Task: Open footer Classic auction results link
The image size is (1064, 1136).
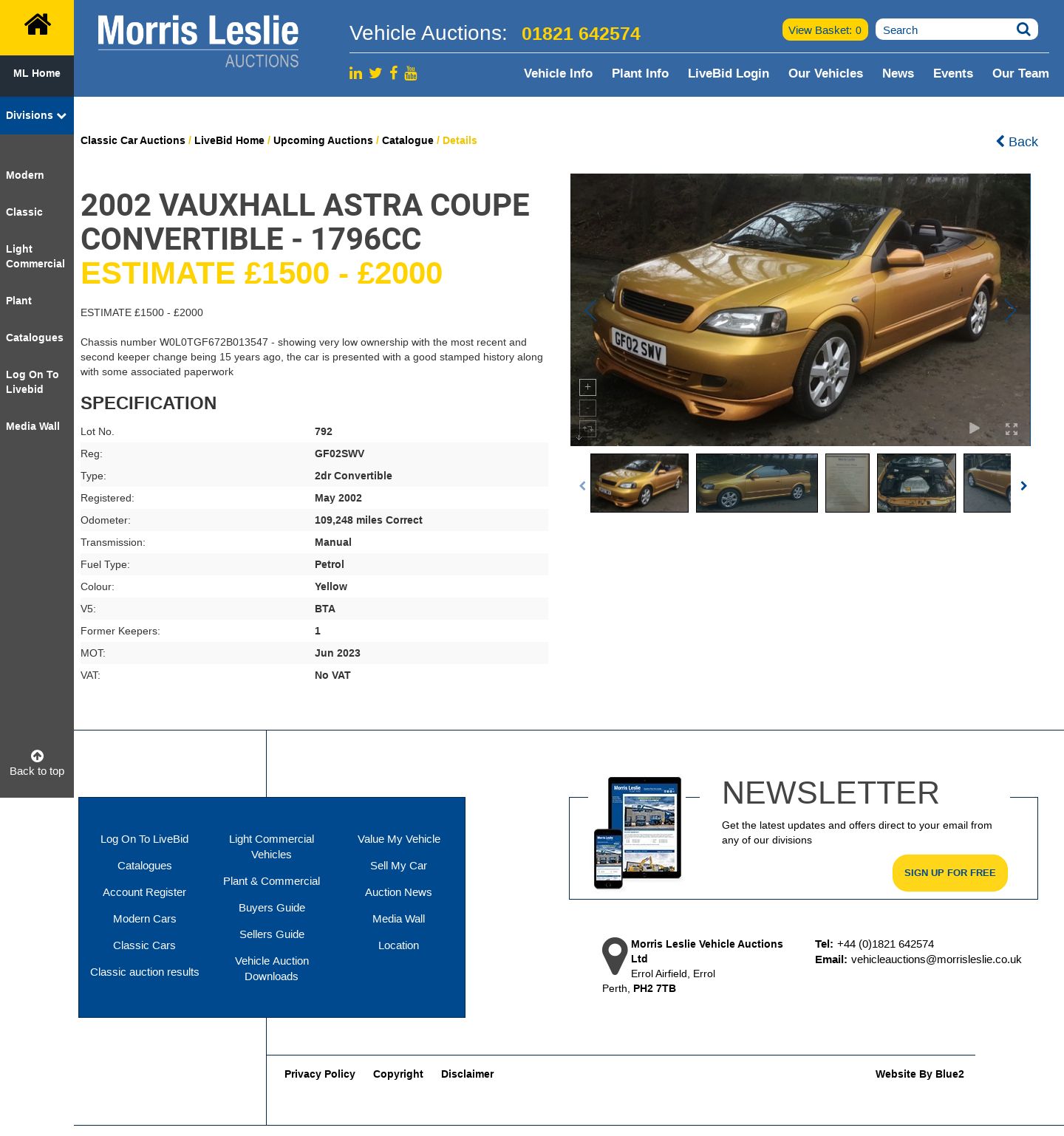Action: point(145,972)
